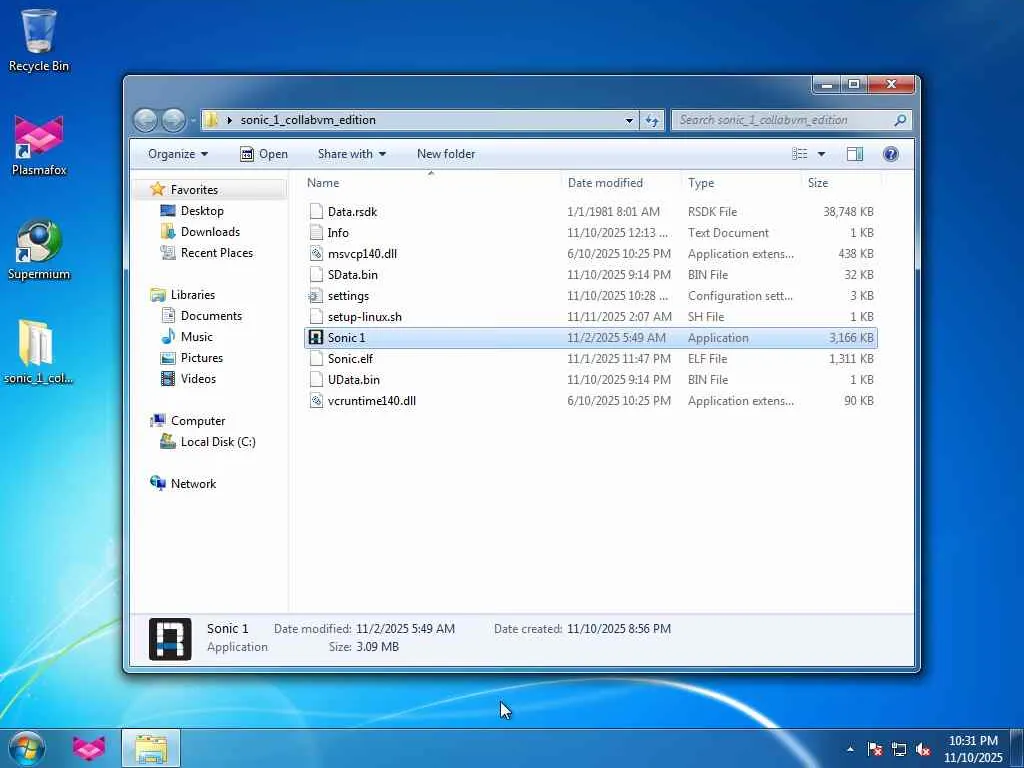The image size is (1024, 768).
Task: Select the Sonic.elf file
Action: click(x=590, y=359)
